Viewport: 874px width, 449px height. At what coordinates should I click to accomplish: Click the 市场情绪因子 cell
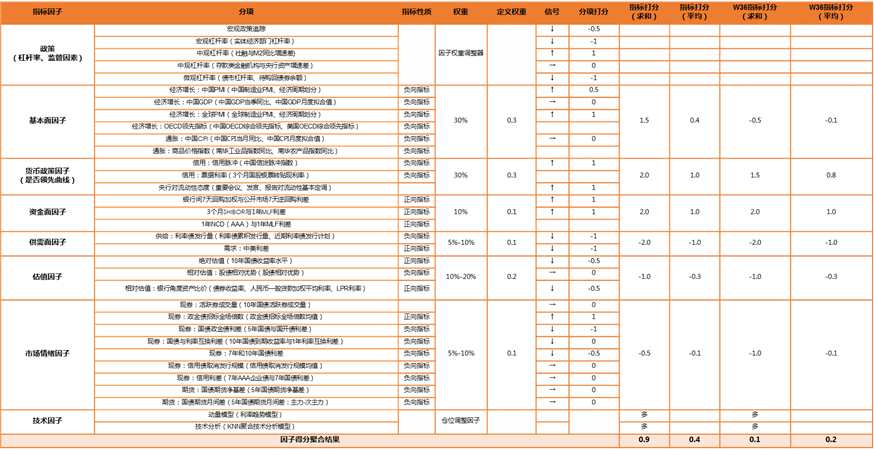point(47,354)
